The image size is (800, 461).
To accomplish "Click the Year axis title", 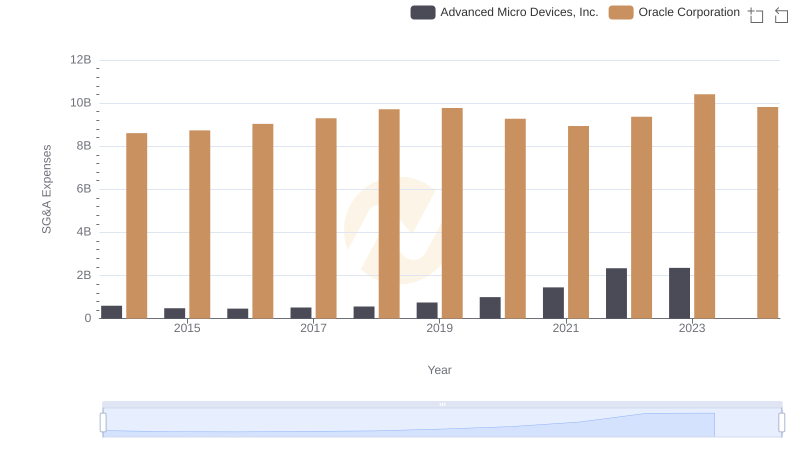I will (x=439, y=370).
